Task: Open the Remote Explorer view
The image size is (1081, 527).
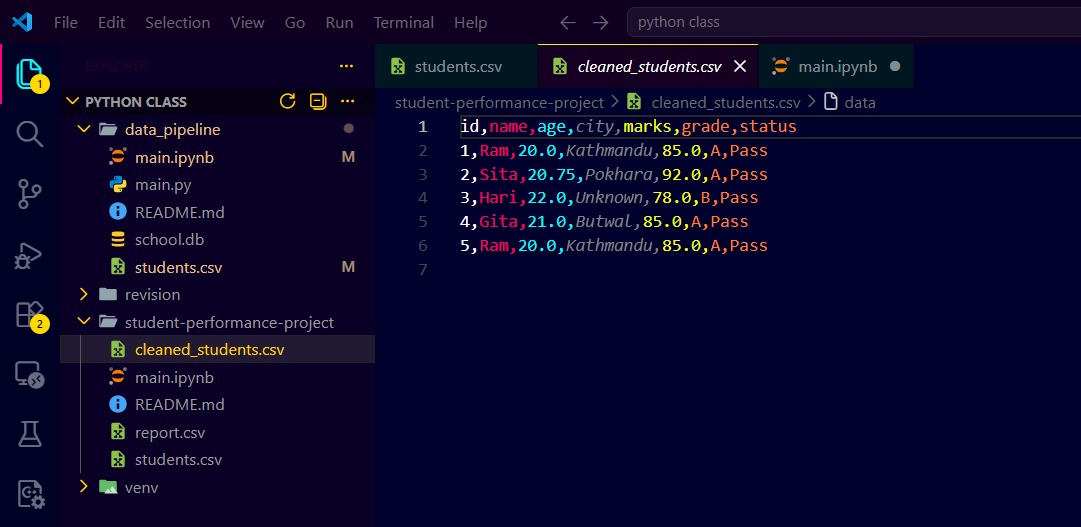Action: point(30,375)
